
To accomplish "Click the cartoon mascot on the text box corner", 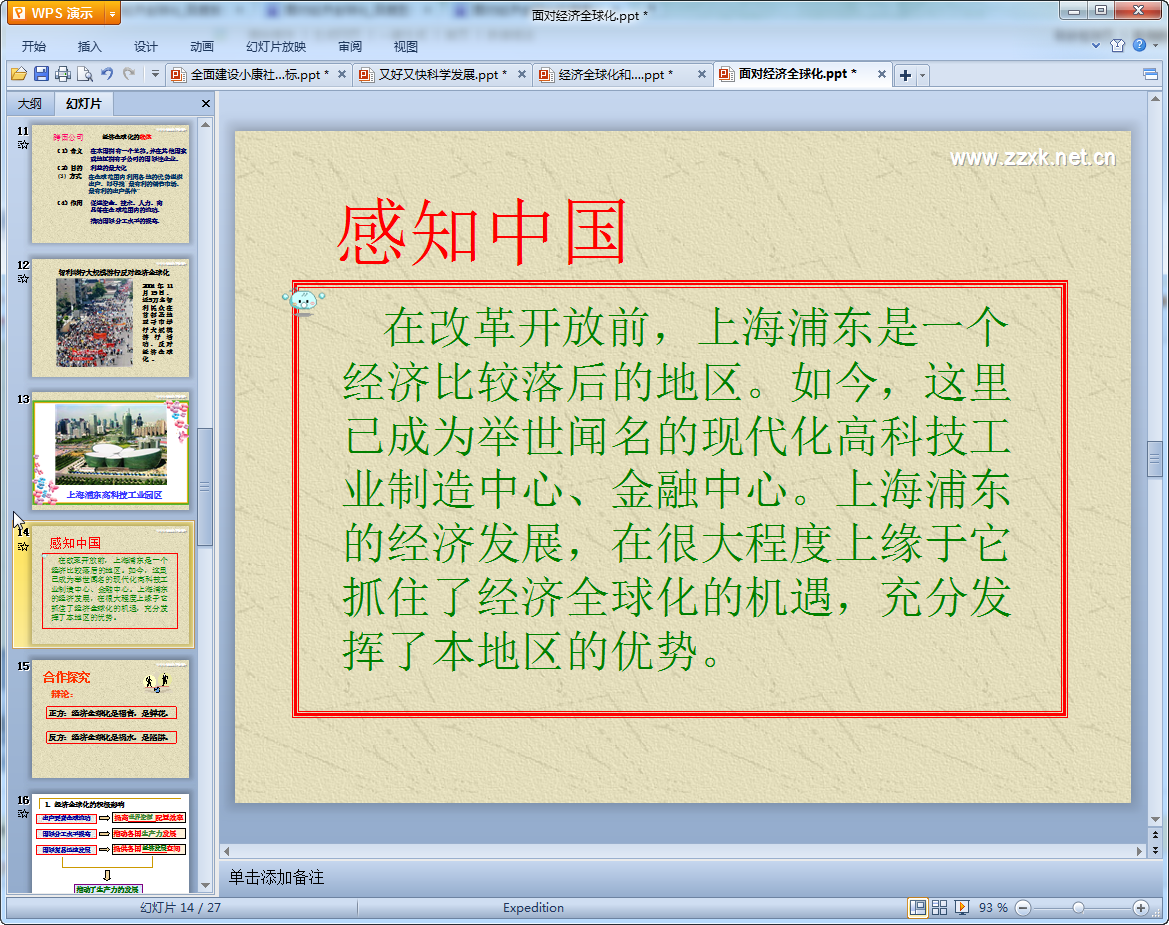I will pyautogui.click(x=303, y=301).
